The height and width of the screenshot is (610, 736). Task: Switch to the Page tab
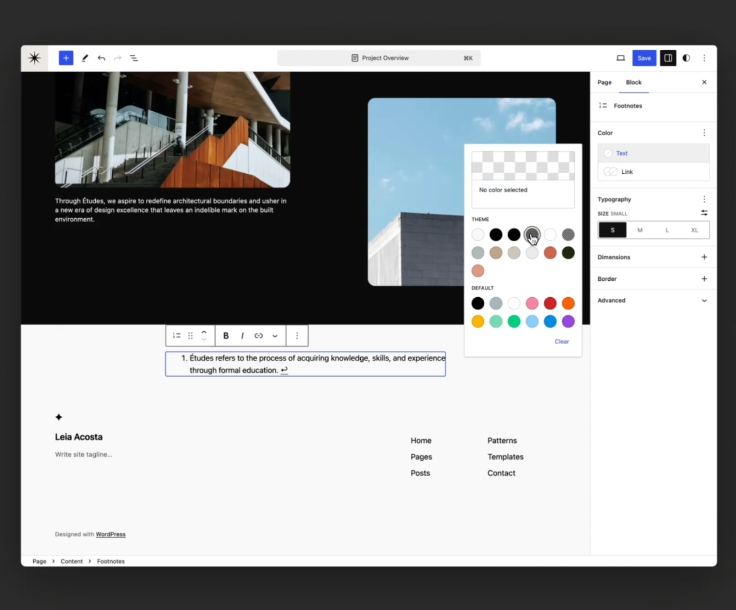click(x=605, y=82)
